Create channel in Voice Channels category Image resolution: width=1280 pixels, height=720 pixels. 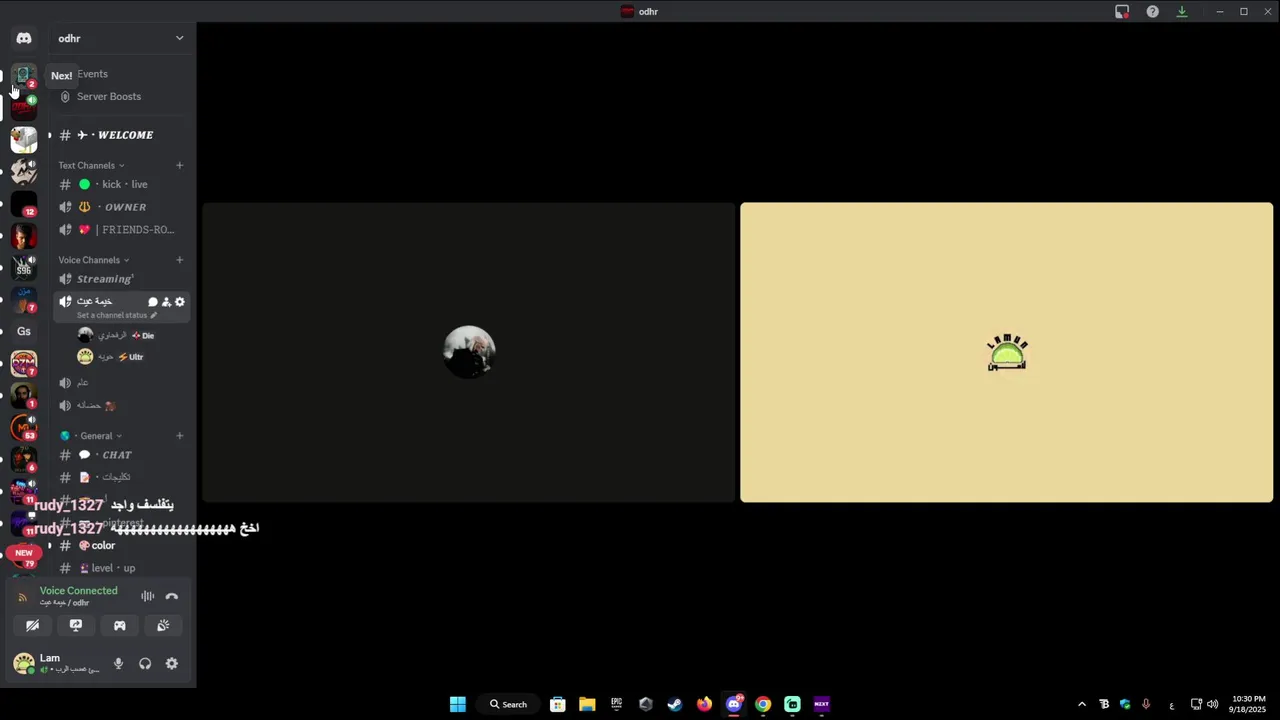(x=180, y=260)
